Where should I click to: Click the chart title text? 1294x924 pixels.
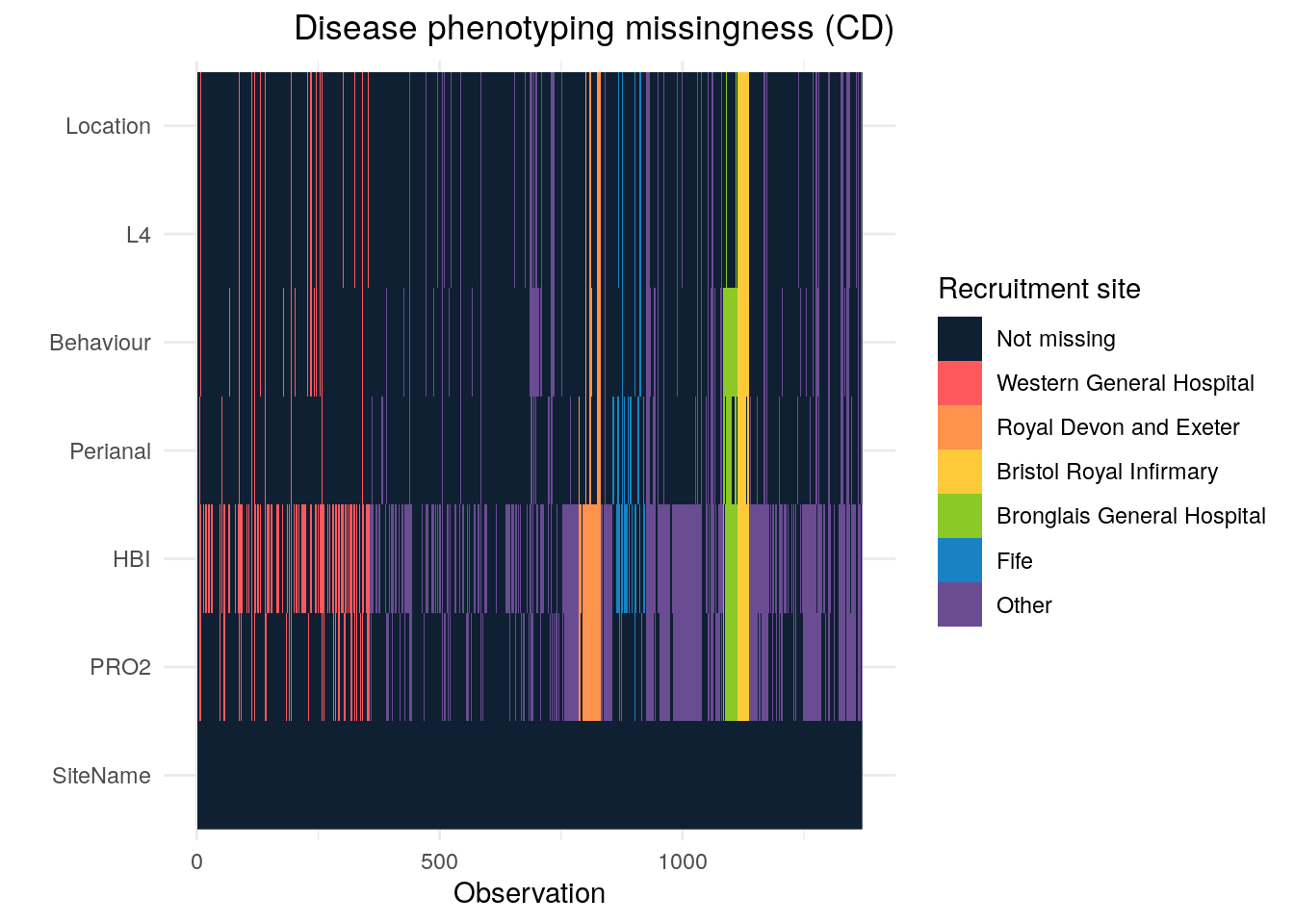(x=594, y=29)
